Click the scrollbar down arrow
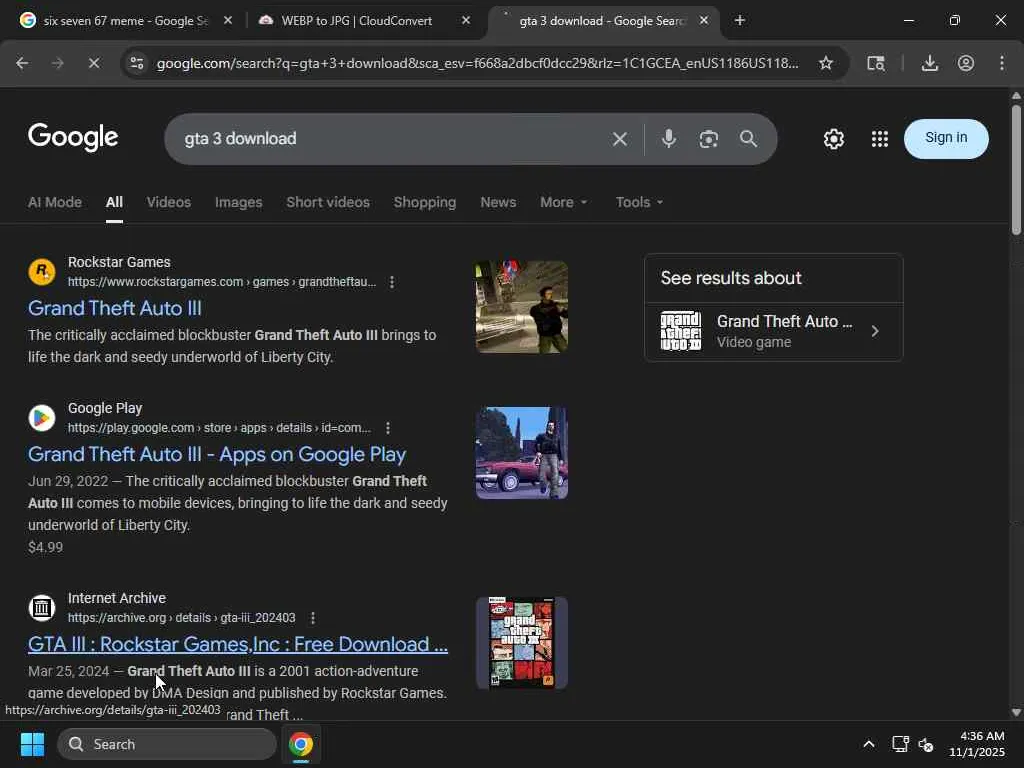This screenshot has height=768, width=1024. (x=1016, y=712)
